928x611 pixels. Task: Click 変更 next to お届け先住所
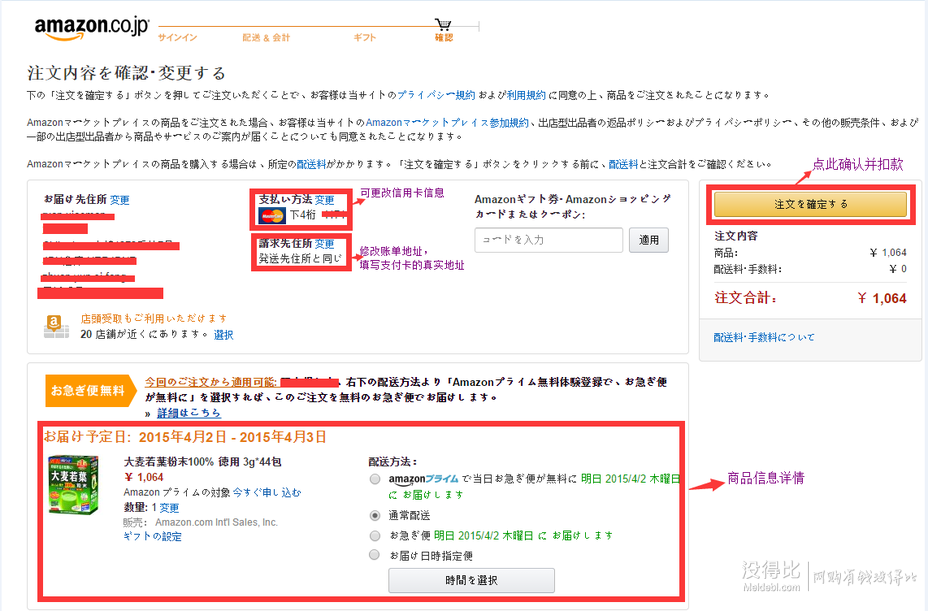pos(120,200)
